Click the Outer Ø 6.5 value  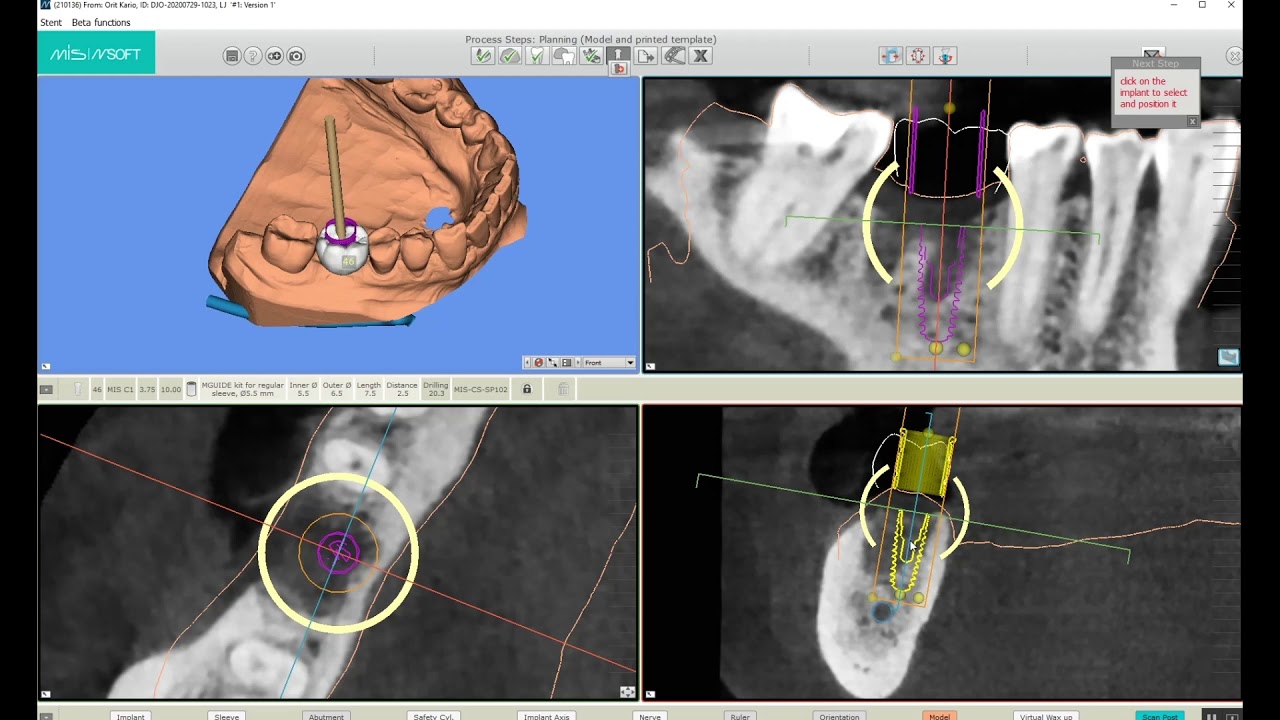coord(336,389)
